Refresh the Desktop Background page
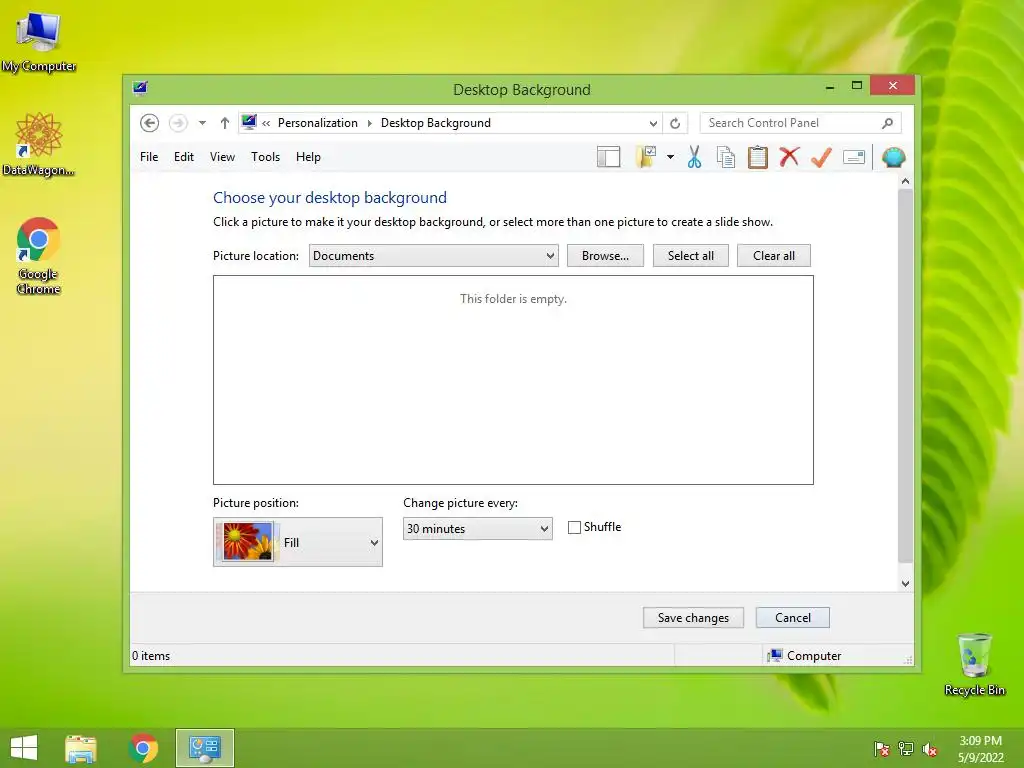The image size is (1024, 768). 675,123
